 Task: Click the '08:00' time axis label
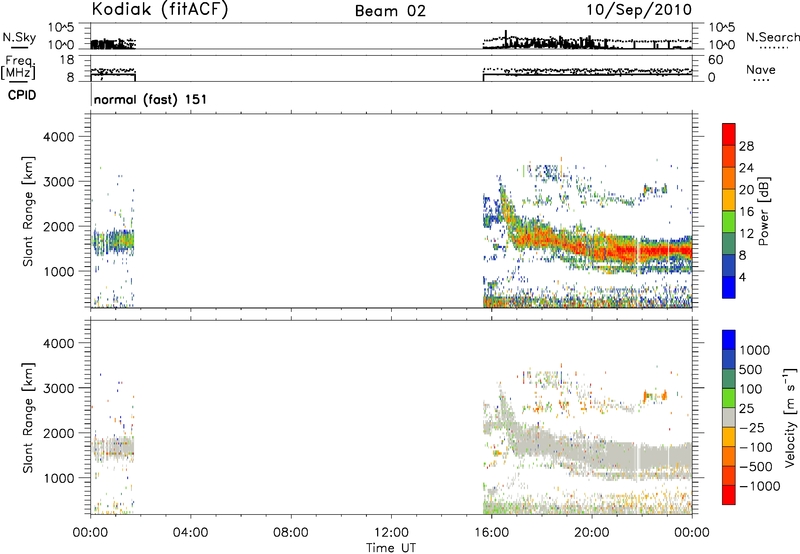click(x=290, y=533)
